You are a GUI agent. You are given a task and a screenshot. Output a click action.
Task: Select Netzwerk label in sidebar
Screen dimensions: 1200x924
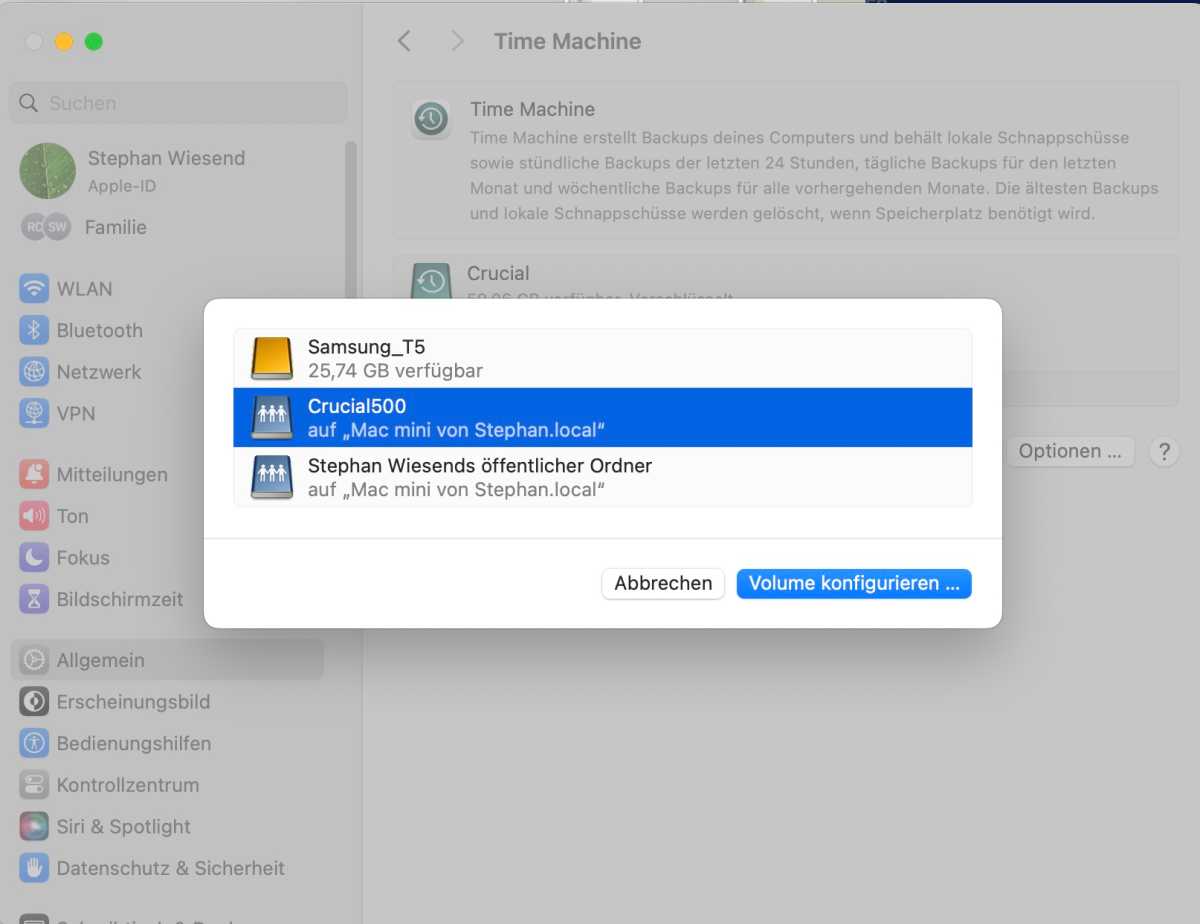coord(99,372)
